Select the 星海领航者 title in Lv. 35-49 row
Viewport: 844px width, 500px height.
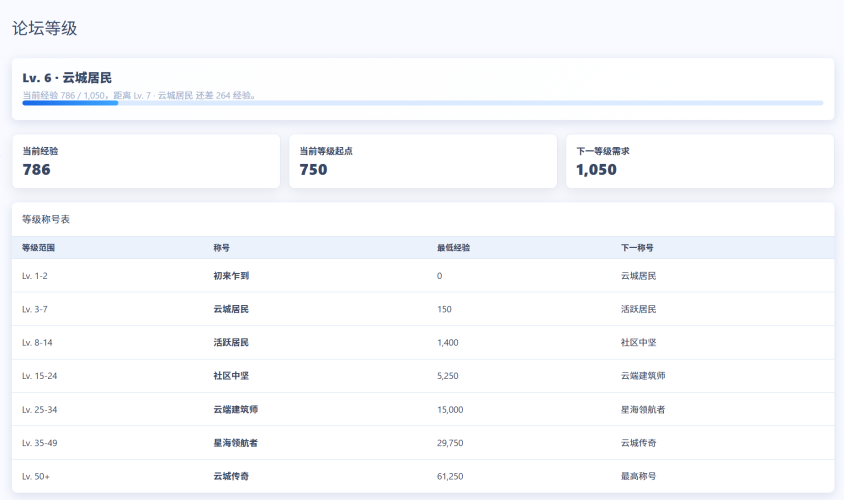[x=235, y=443]
